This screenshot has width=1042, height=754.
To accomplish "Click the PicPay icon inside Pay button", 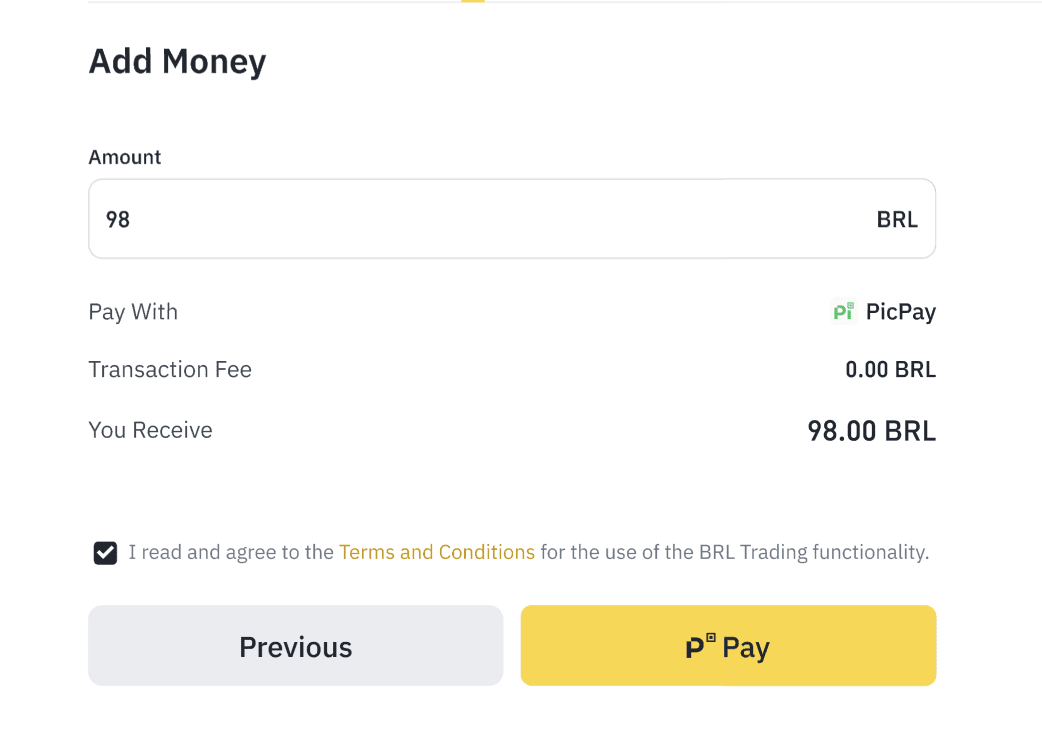I will coord(700,647).
